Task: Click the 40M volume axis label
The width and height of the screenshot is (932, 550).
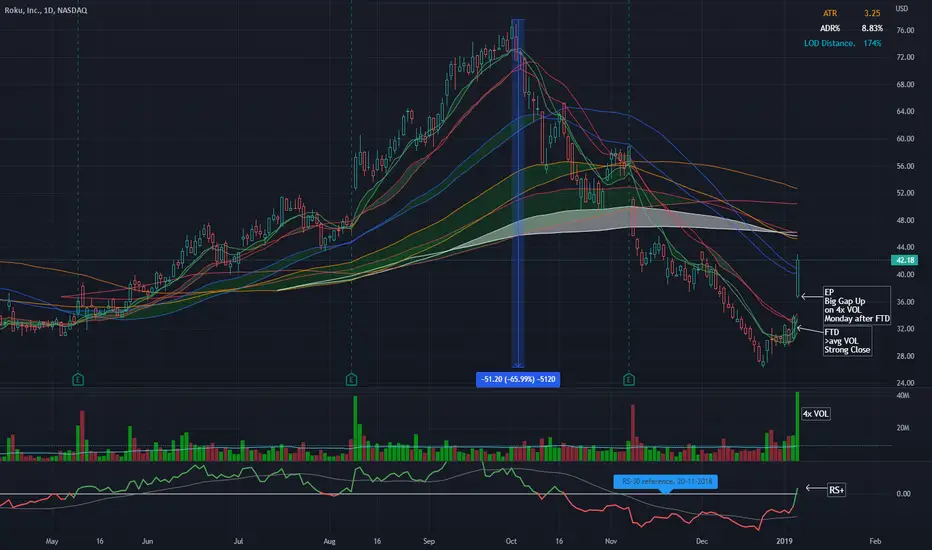Action: coord(903,395)
